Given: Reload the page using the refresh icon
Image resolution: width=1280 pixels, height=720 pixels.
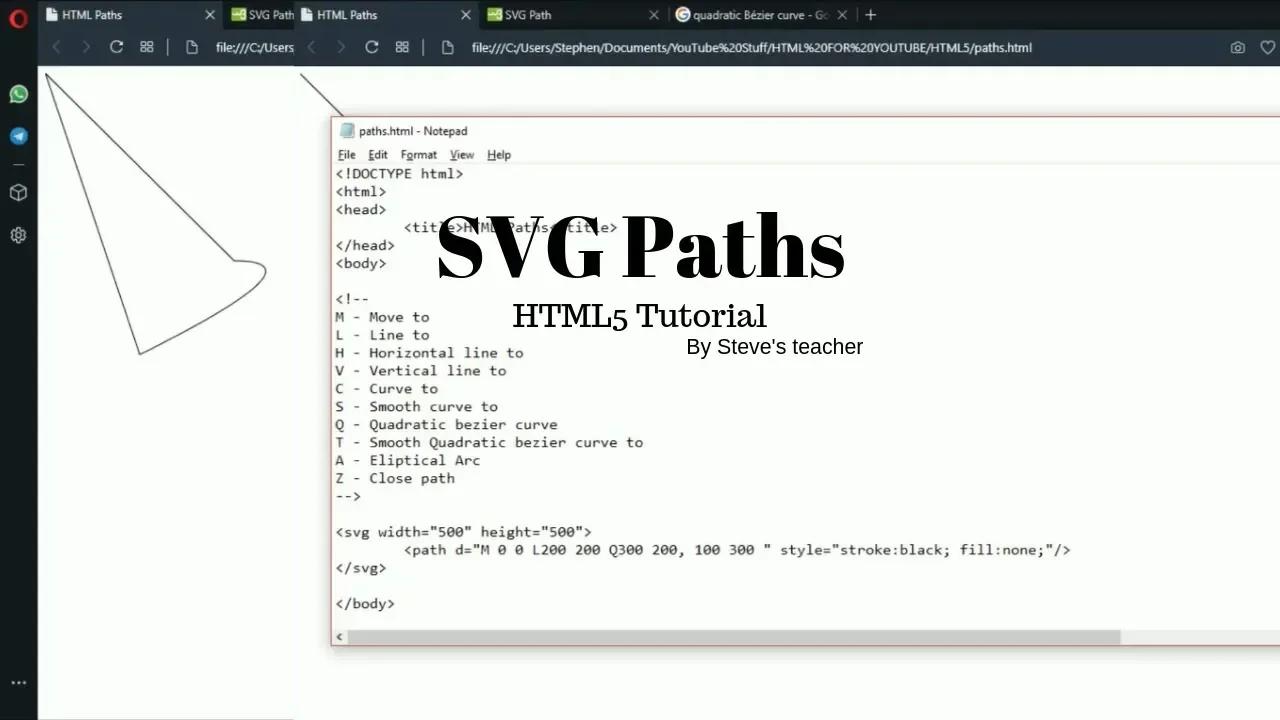Looking at the screenshot, I should [x=370, y=47].
